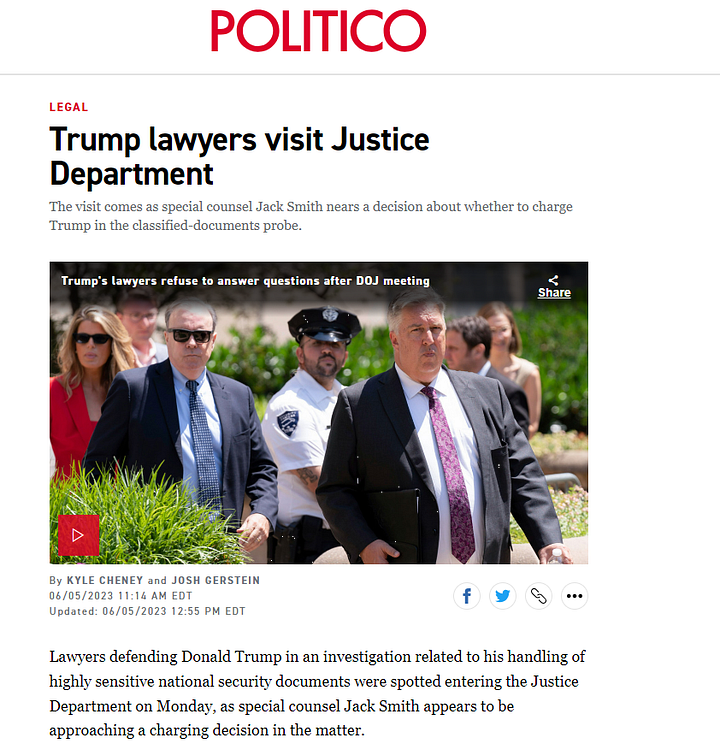Open author Kyle Cheney's page

pyautogui.click(x=105, y=580)
